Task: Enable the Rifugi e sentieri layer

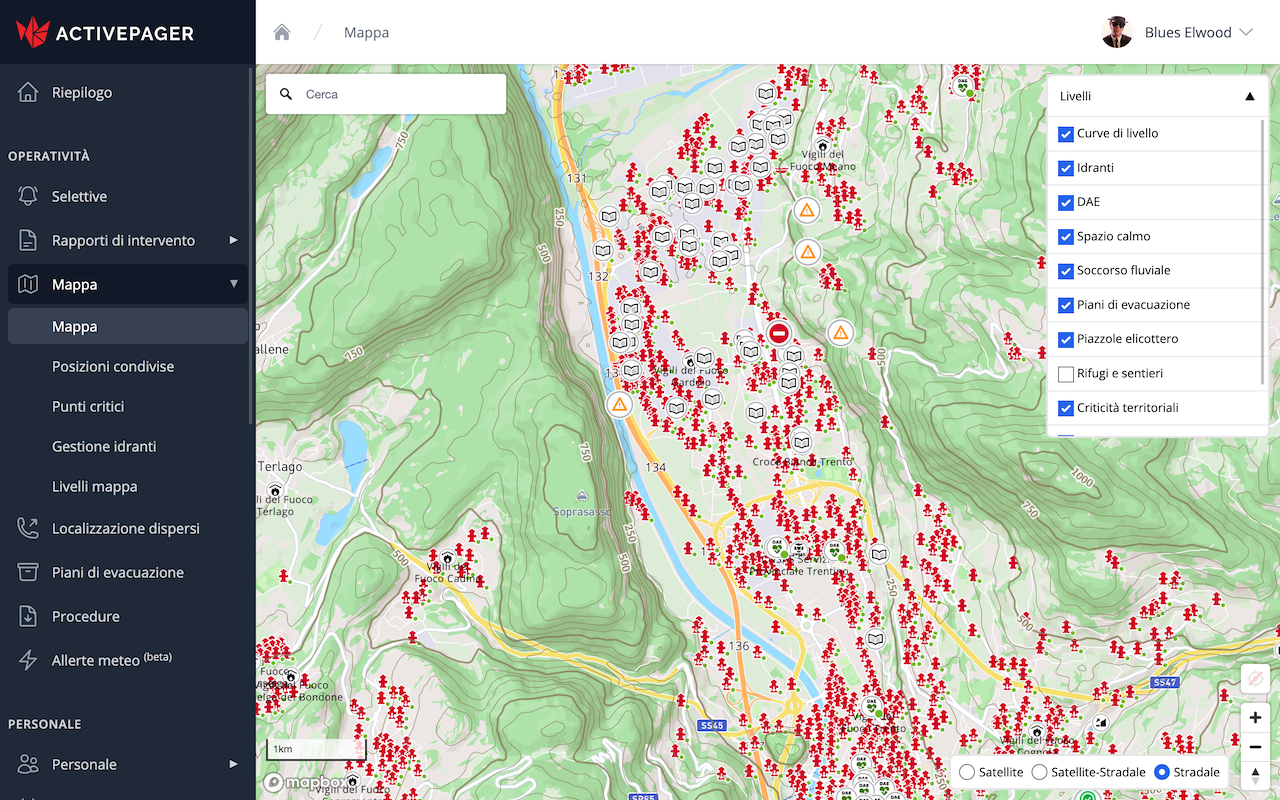Action: [1066, 374]
